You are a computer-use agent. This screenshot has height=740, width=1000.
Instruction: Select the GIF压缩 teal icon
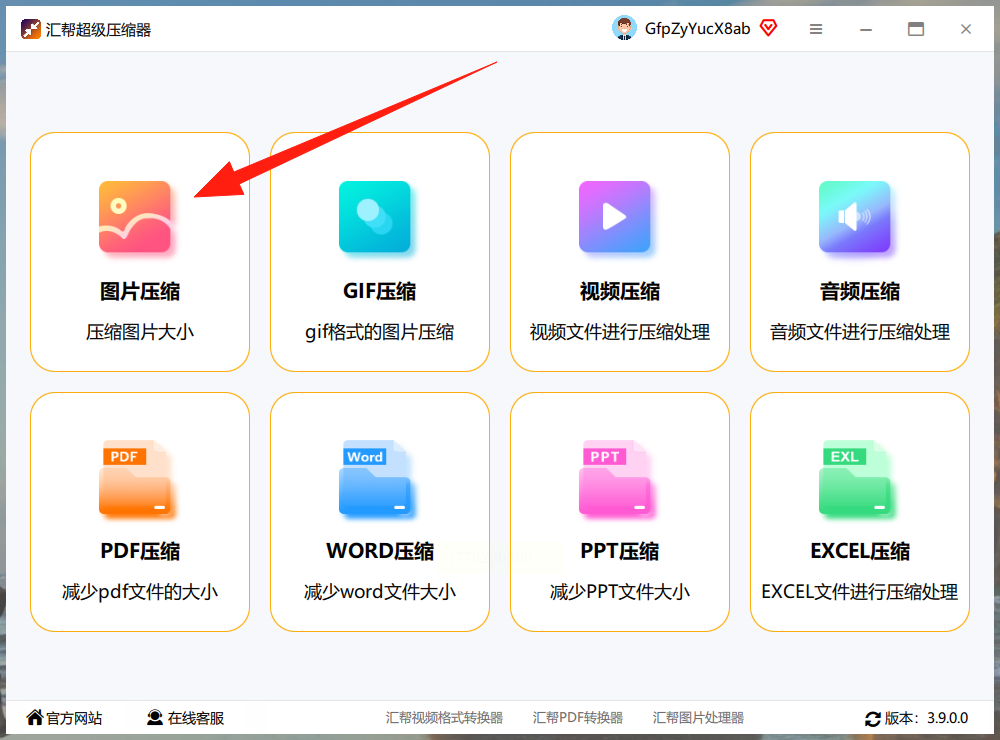(x=374, y=217)
